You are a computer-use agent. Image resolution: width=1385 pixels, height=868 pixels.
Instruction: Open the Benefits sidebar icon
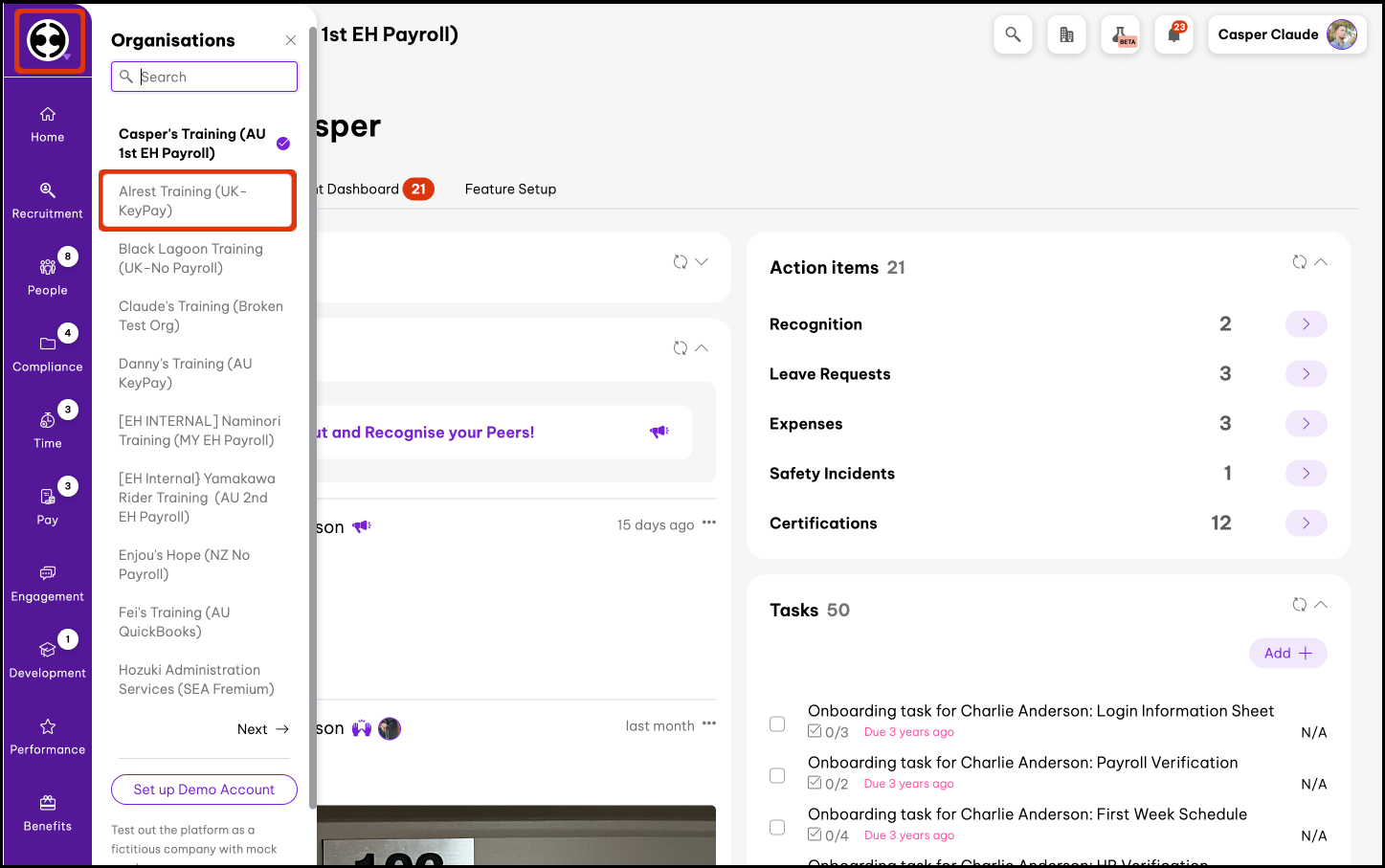(x=47, y=812)
